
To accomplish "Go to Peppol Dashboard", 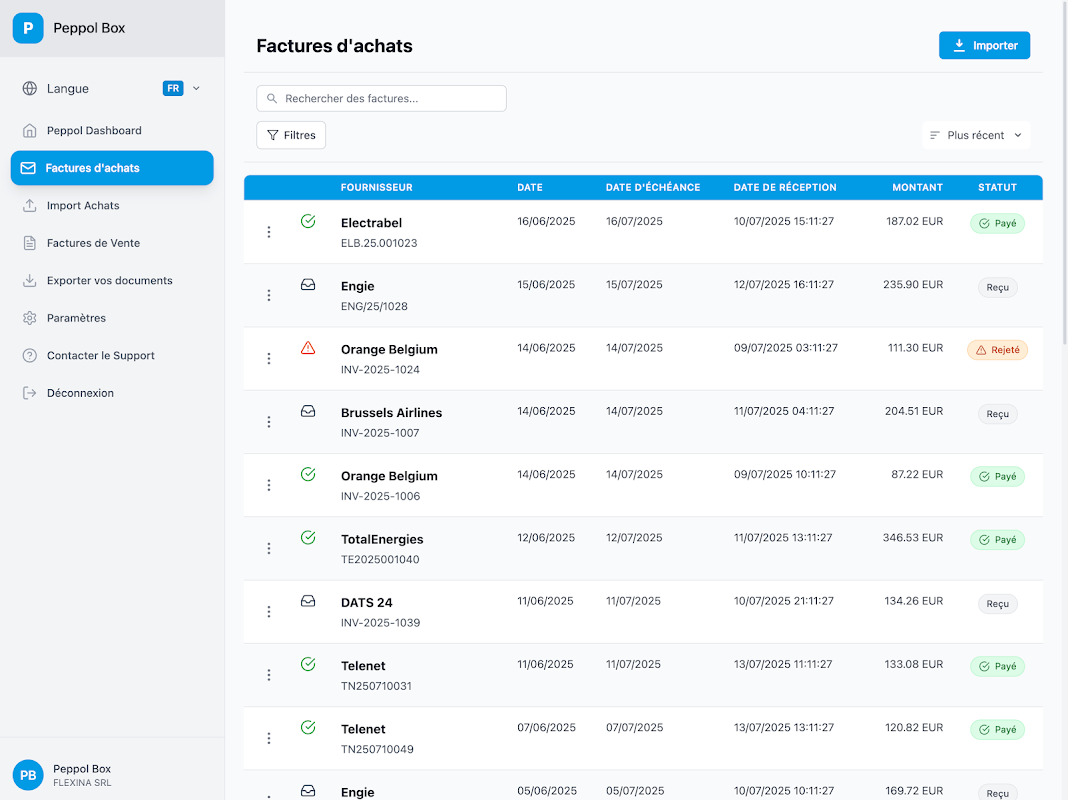I will [x=112, y=131].
